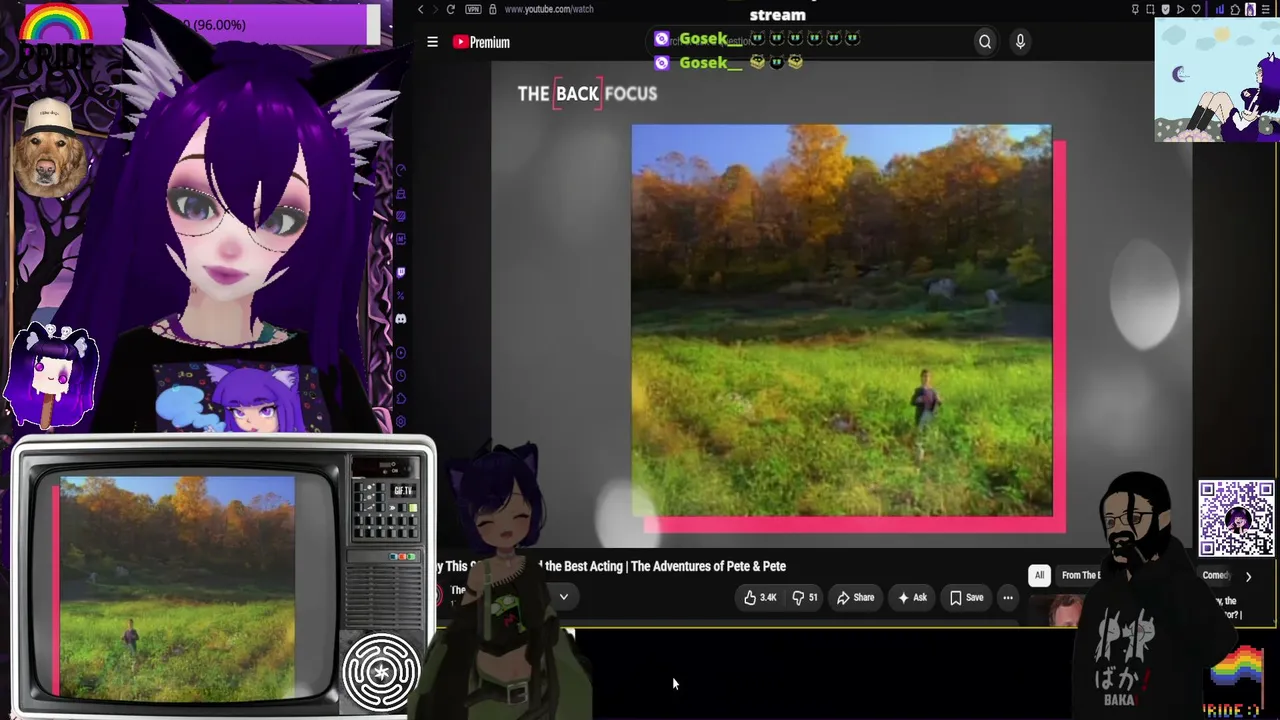Screen dimensions: 1280x720
Task: Select the Comedy filter chip
Action: pyautogui.click(x=1216, y=575)
